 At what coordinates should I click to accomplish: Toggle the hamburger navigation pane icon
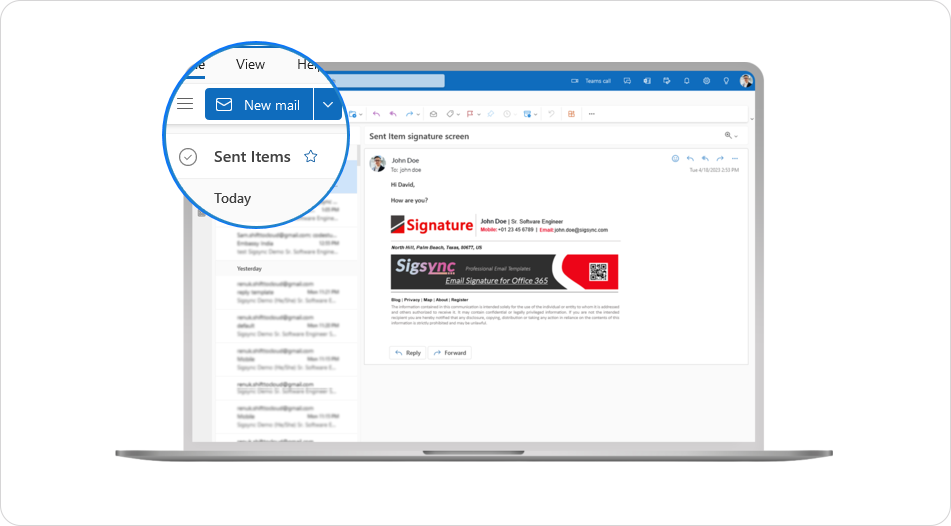184,104
